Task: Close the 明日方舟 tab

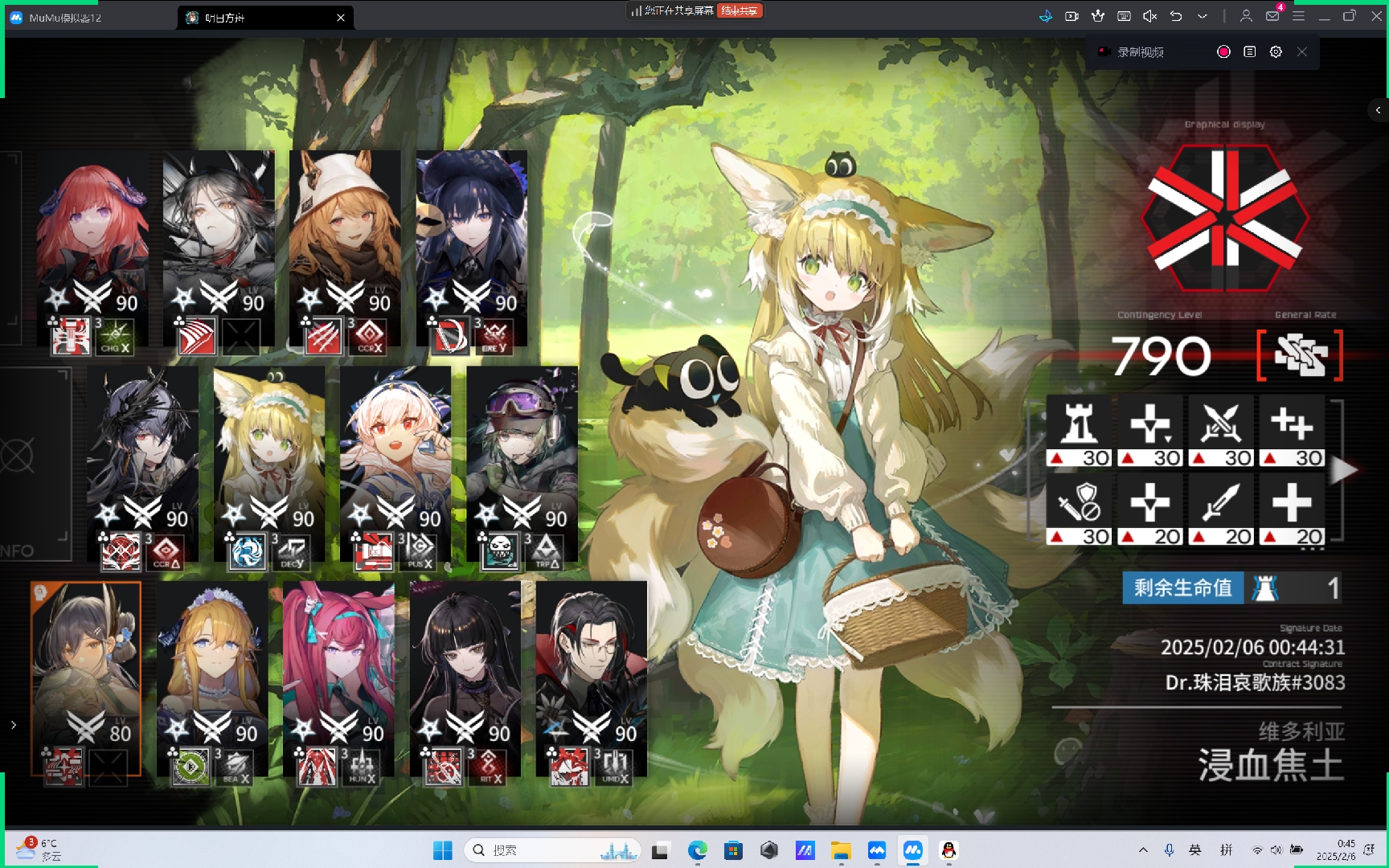Action: coord(341,18)
